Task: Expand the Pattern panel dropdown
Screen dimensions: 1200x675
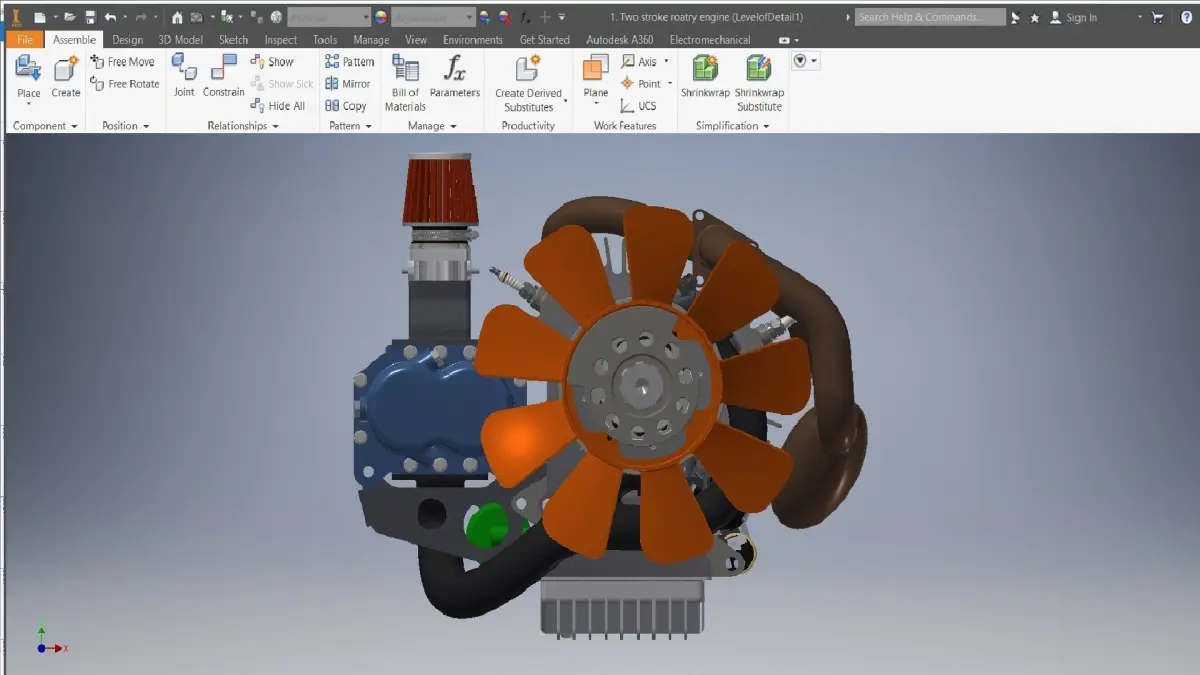Action: click(x=368, y=127)
